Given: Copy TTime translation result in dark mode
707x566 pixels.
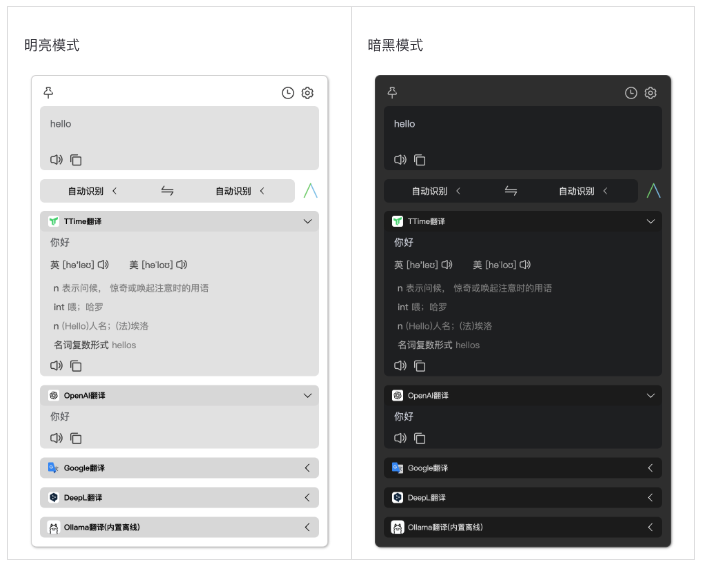Looking at the screenshot, I should click(420, 366).
